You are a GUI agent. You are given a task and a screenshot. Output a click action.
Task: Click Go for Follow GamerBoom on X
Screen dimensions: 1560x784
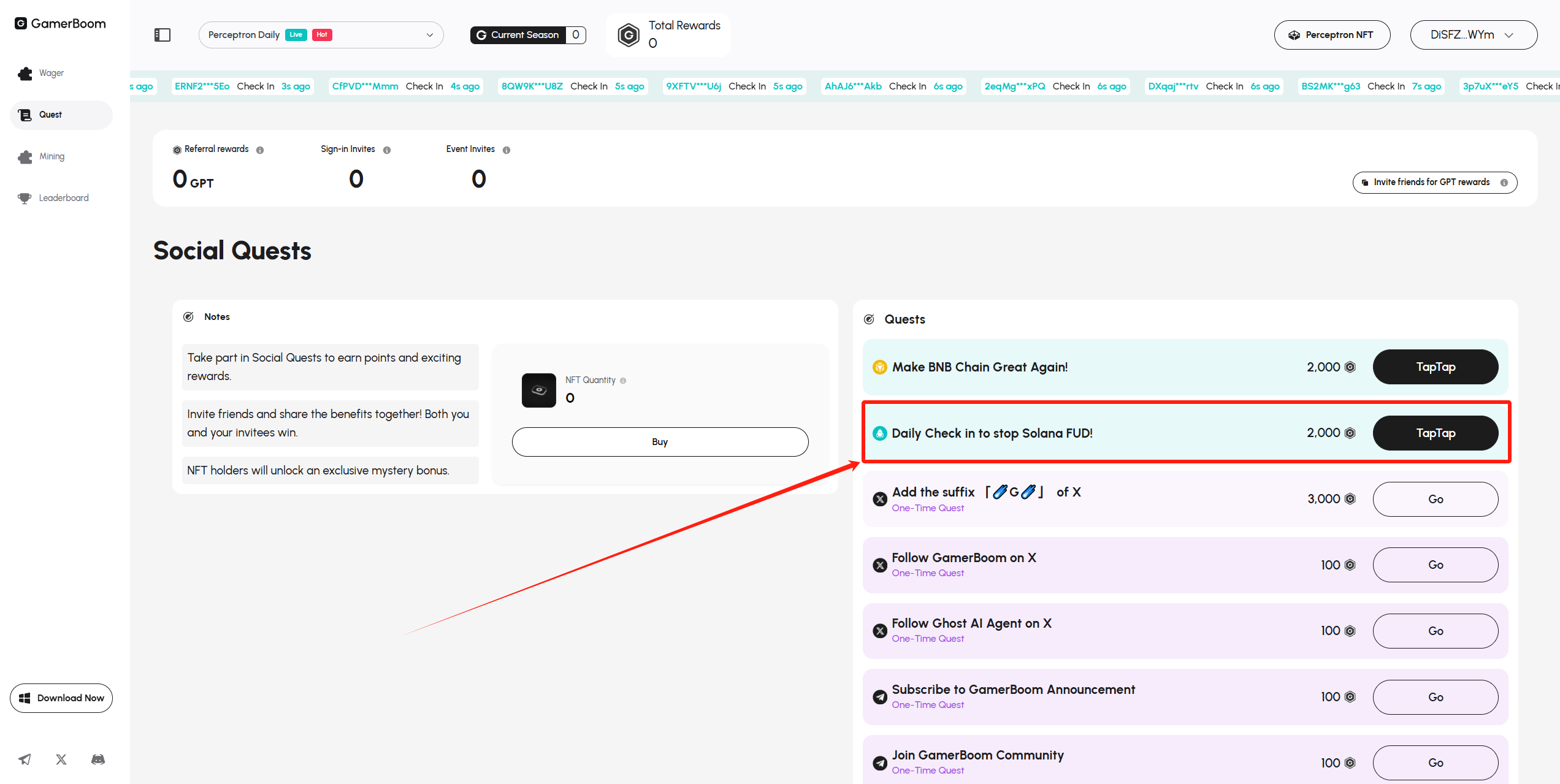1436,565
